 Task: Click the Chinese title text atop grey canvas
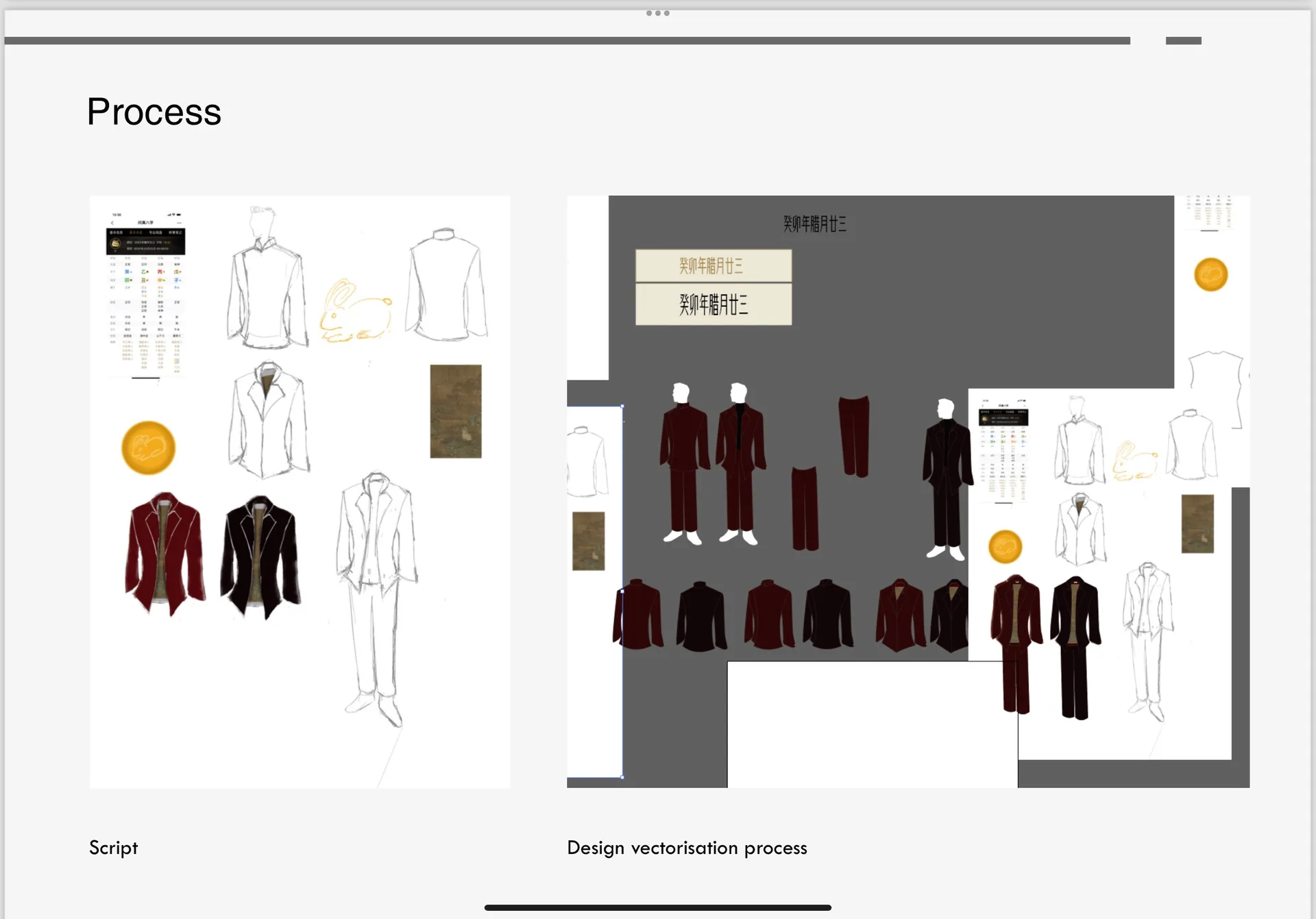814,224
